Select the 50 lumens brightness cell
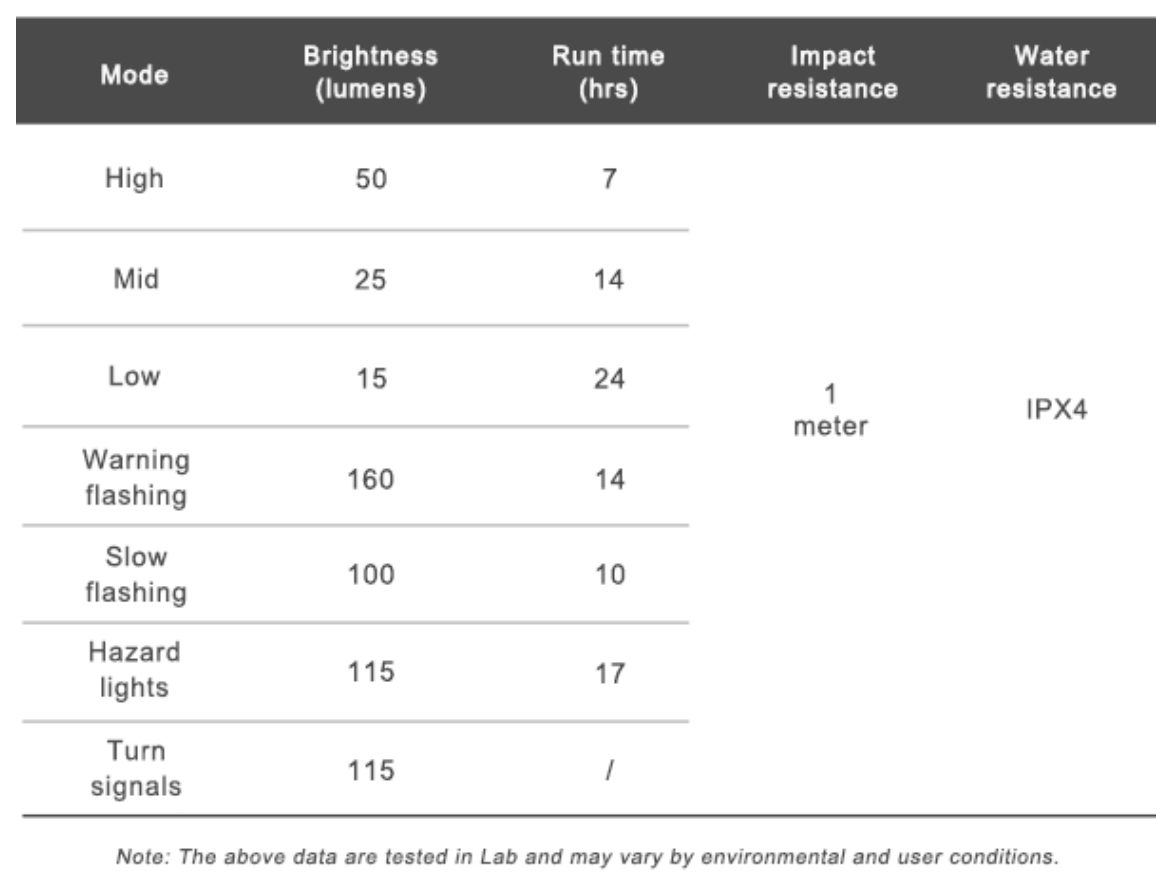Viewport: 1176px width, 890px height. point(370,182)
